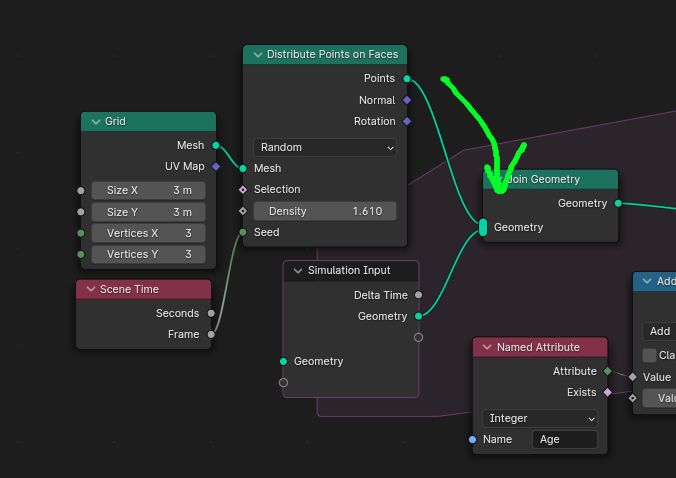This screenshot has height=478, width=676.
Task: Click the UV Map output socket
Action: pos(216,166)
